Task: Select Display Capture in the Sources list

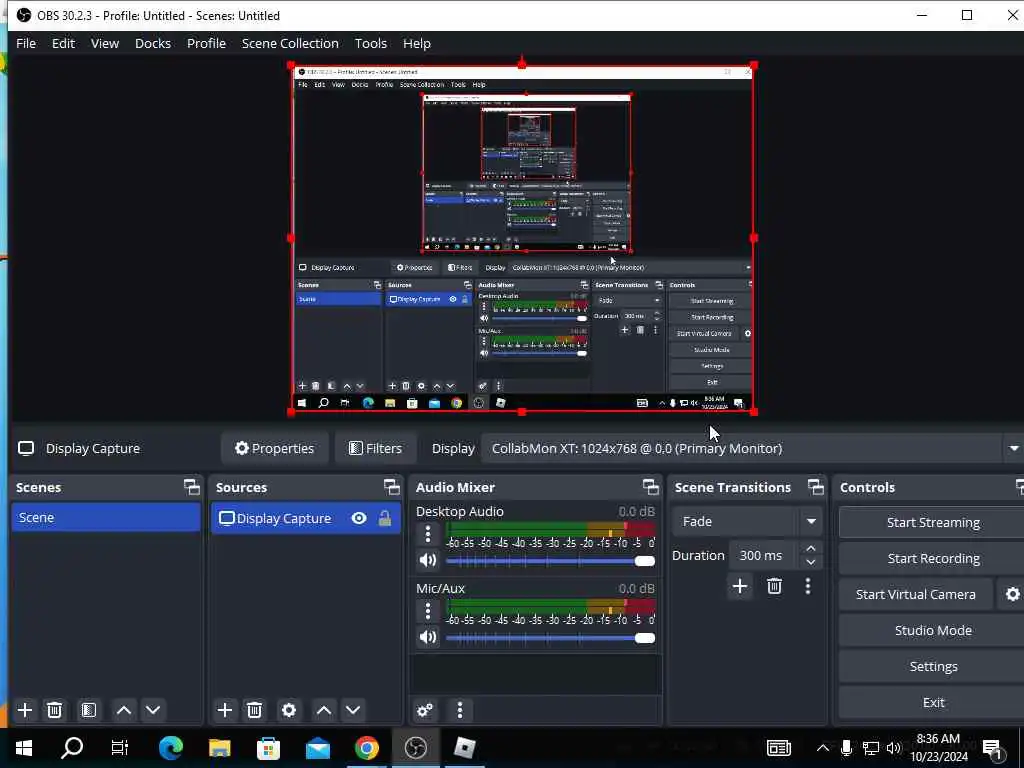Action: coord(306,519)
